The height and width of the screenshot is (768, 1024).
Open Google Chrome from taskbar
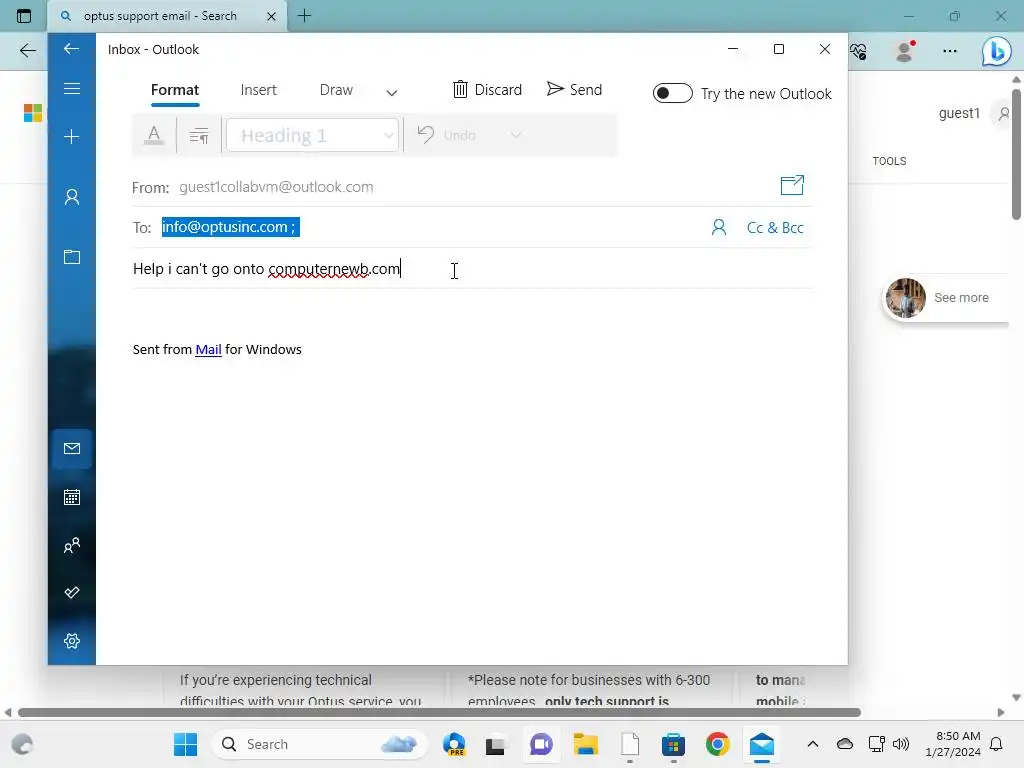click(x=717, y=744)
